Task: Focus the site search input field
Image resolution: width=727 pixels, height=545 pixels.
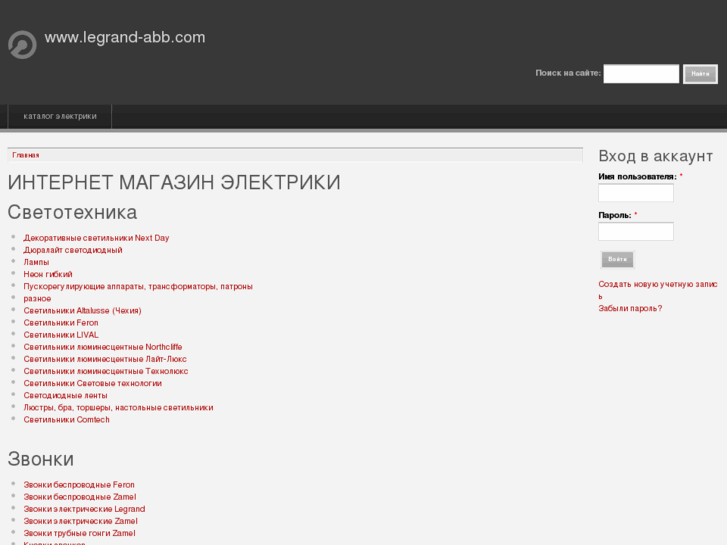Action: tap(641, 74)
